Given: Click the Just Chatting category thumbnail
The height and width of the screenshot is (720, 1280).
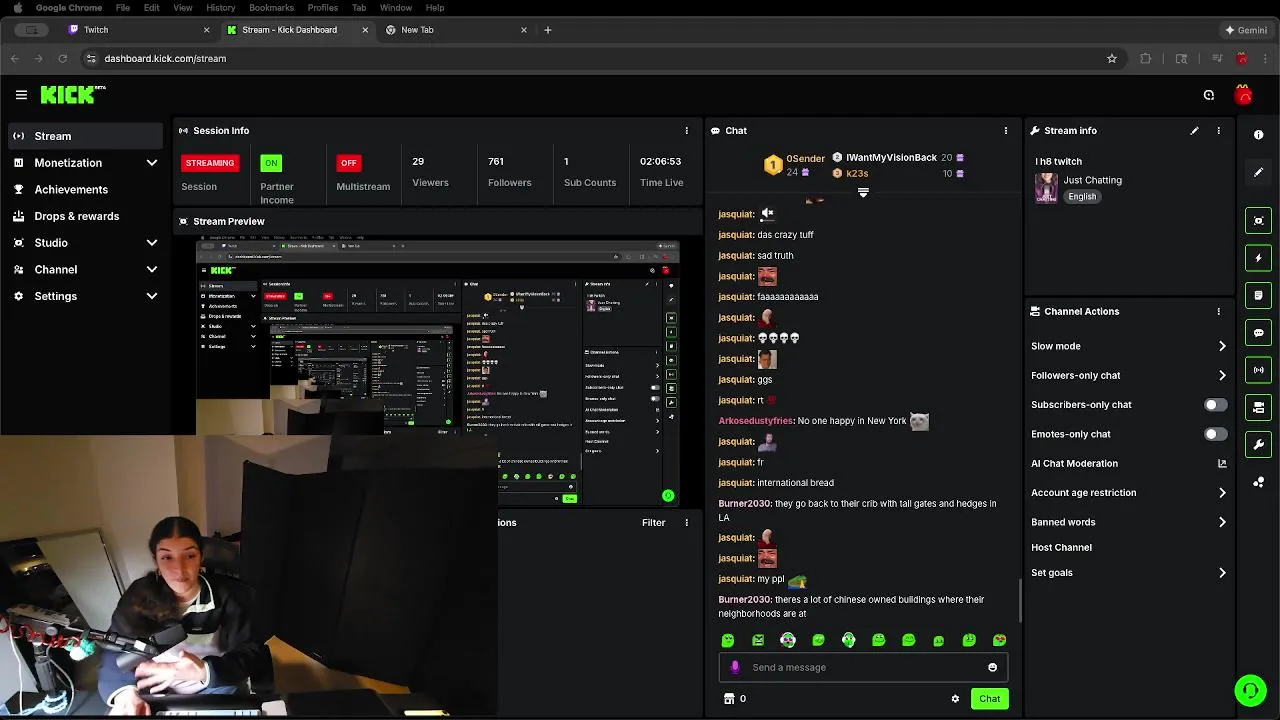Looking at the screenshot, I should click(x=1046, y=188).
